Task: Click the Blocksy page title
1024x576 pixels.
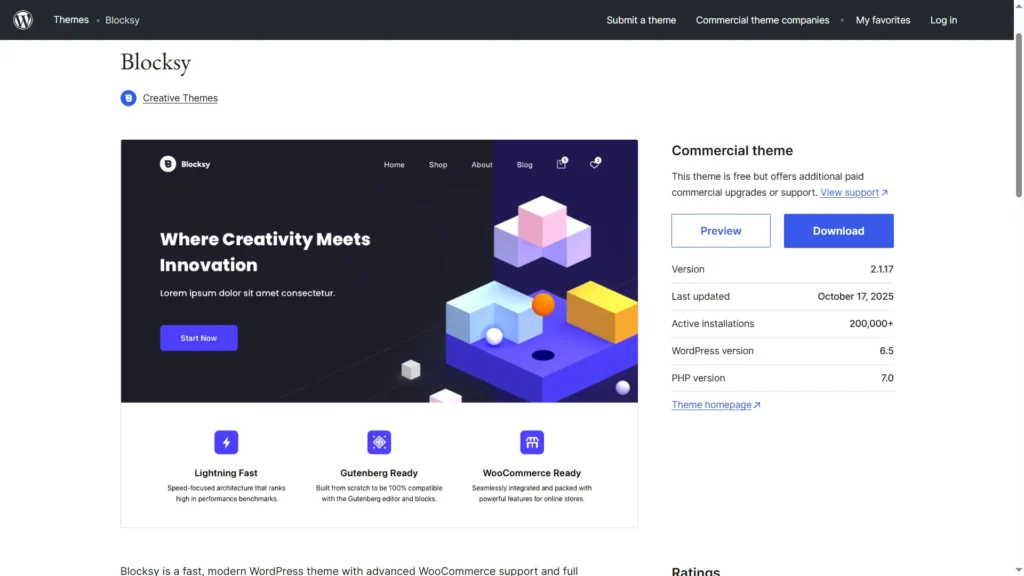Action: click(x=155, y=63)
